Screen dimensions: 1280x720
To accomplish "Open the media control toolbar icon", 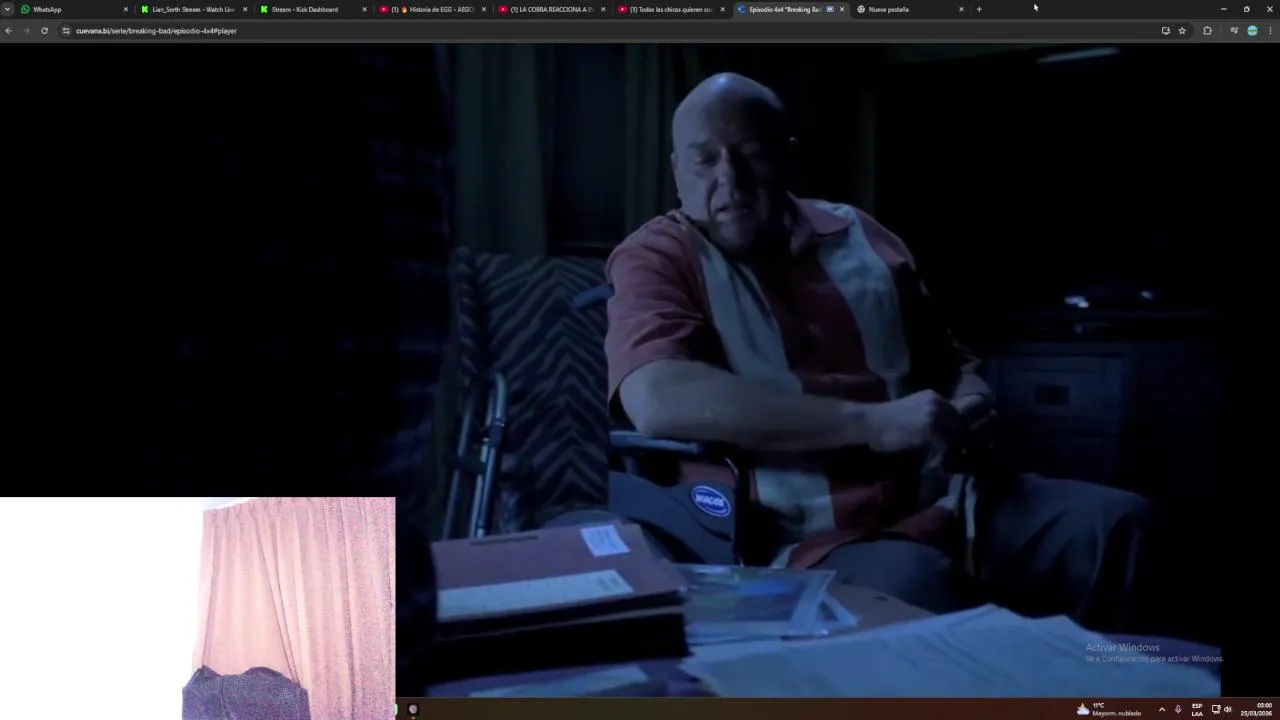I will (1234, 31).
